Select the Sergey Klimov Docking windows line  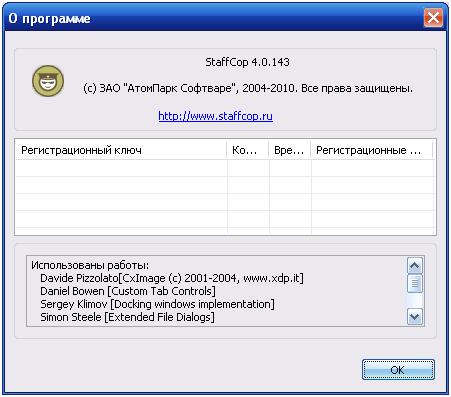(x=157, y=304)
